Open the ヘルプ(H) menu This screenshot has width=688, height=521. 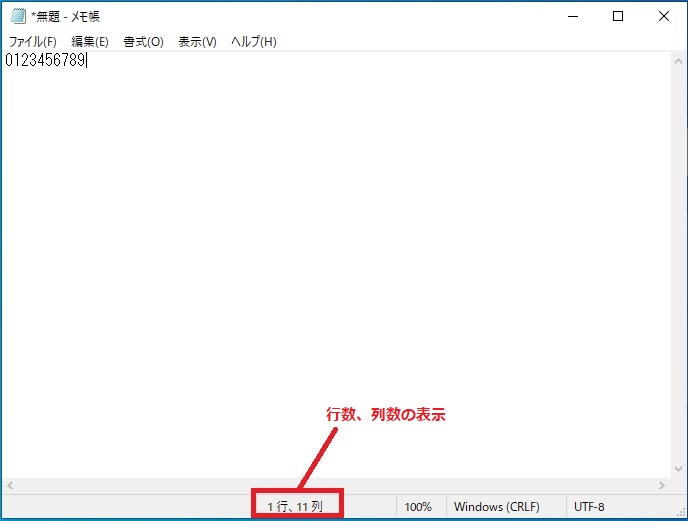tap(254, 42)
